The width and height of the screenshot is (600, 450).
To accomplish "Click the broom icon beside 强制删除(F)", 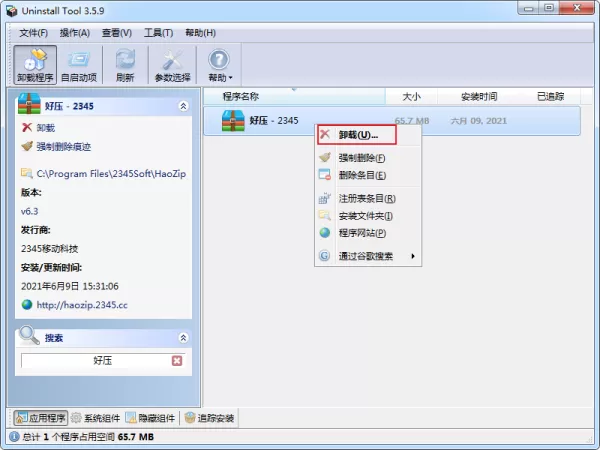I will 325,157.
